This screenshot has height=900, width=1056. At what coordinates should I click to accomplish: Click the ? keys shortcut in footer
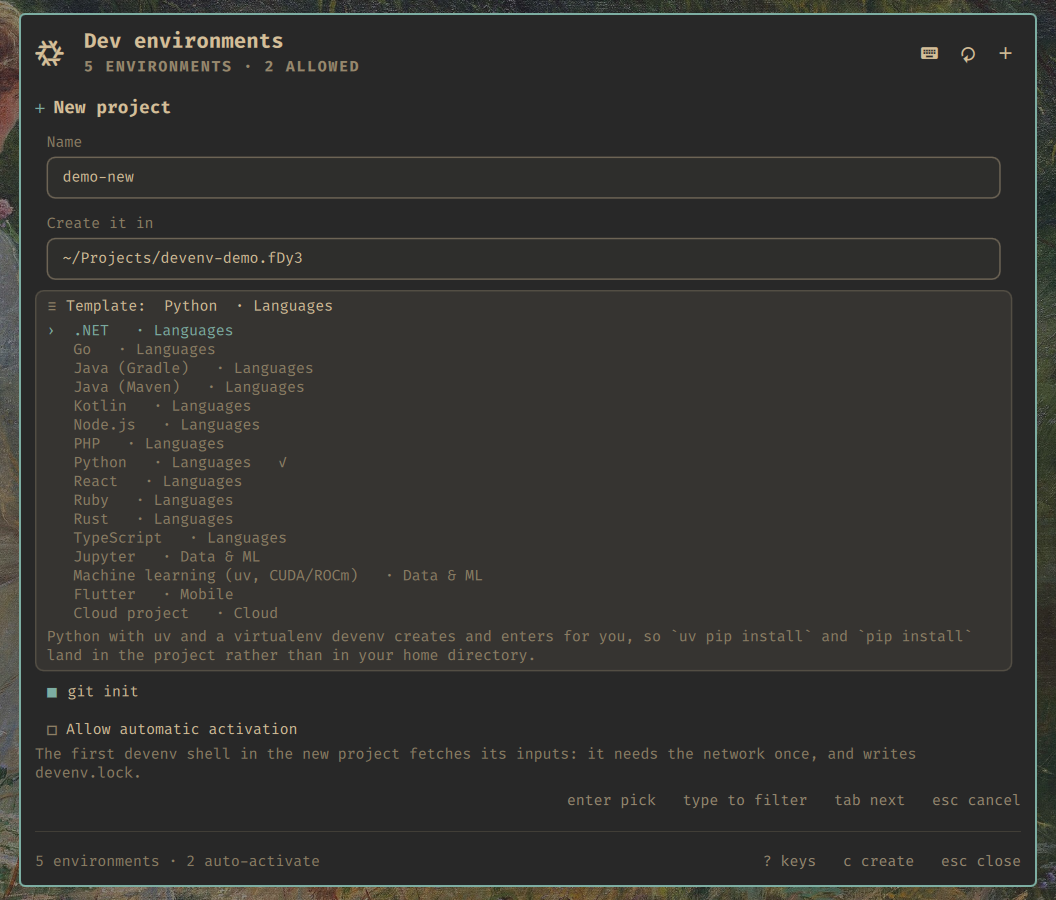789,862
